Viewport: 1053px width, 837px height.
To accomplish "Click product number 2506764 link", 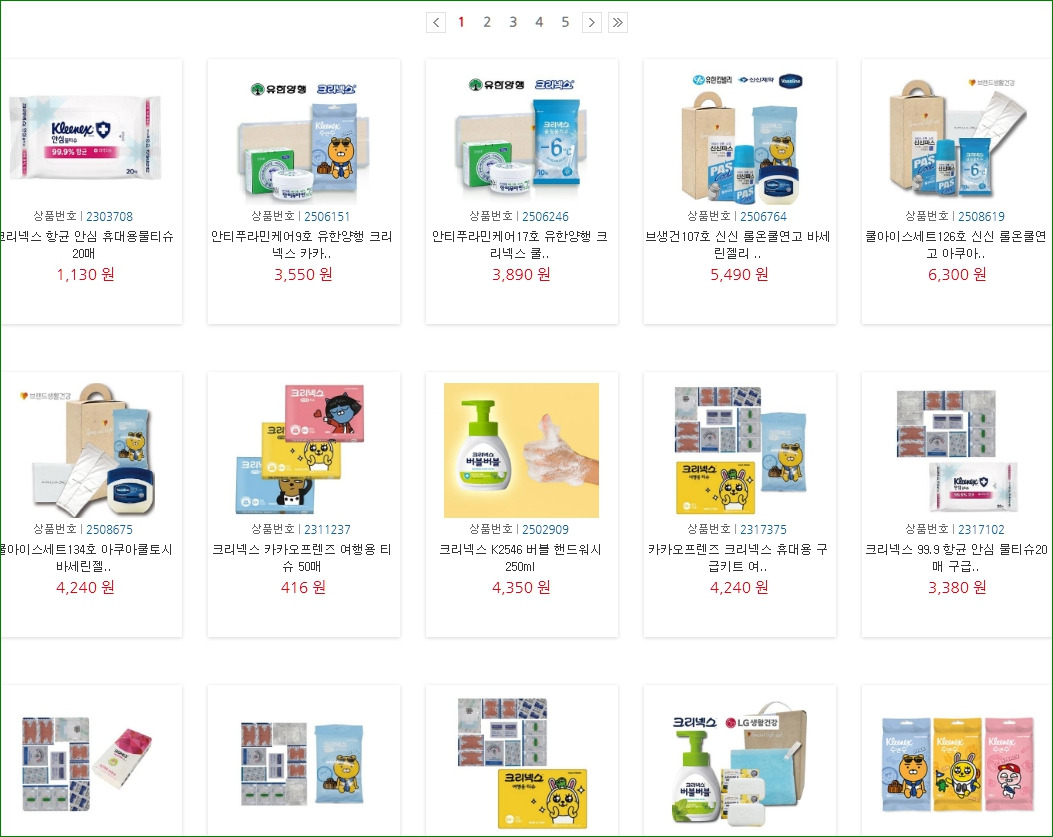I will pos(763,216).
